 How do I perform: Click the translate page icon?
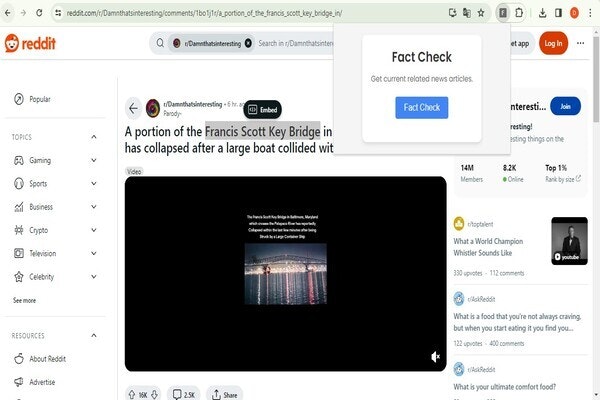pyautogui.click(x=466, y=13)
